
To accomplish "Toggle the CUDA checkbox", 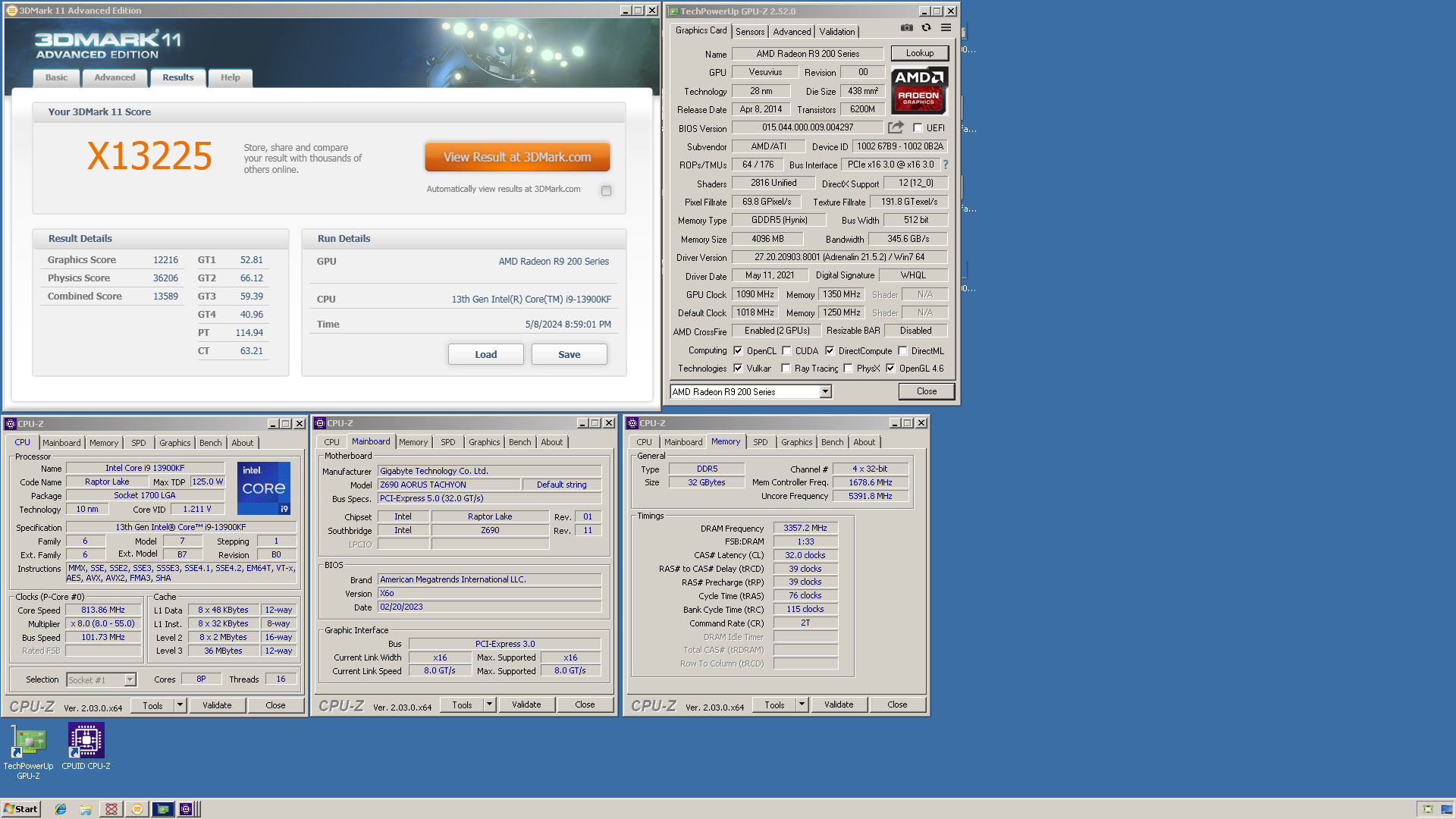I will point(786,351).
